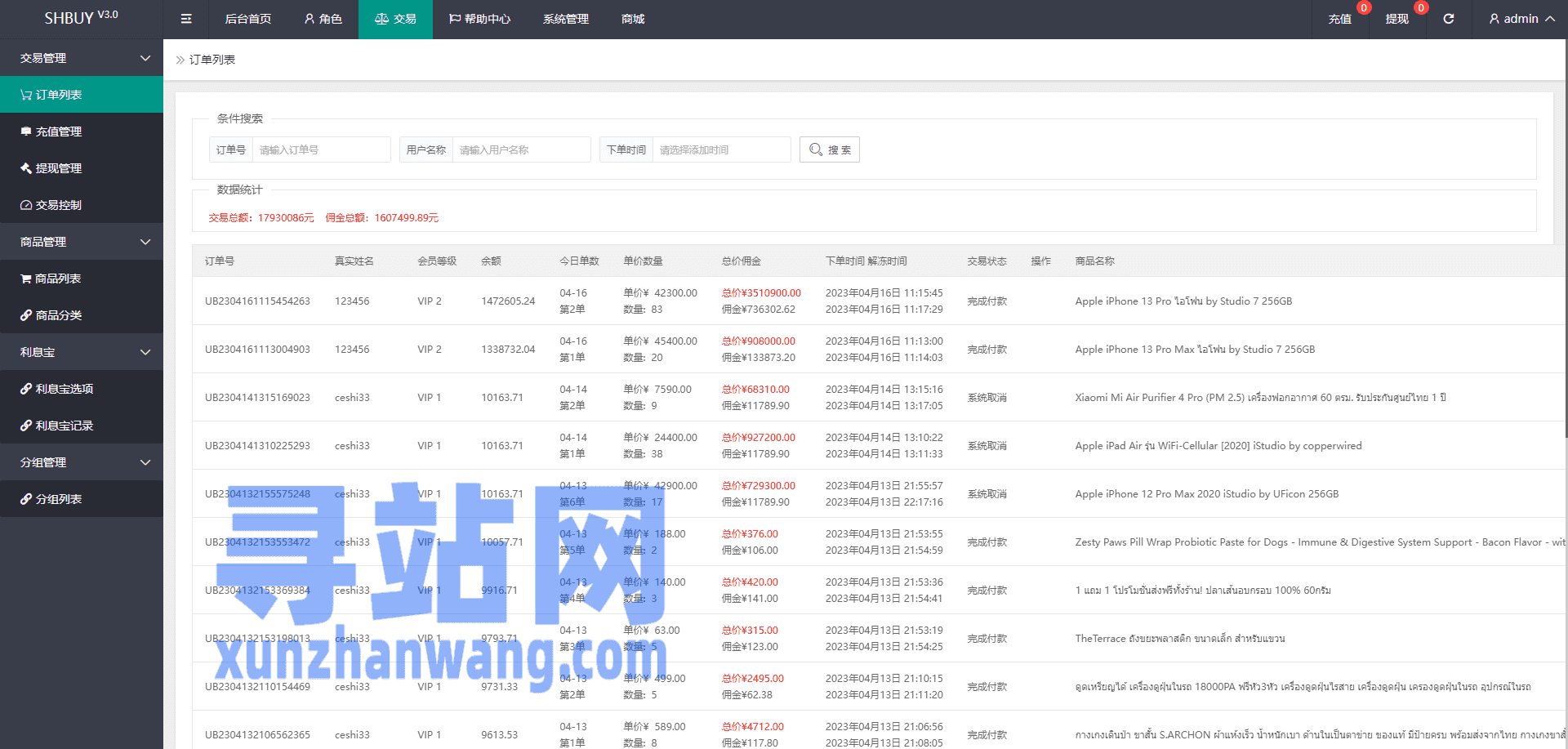Open 利息宝记录 in the sidebar
Screen dimensions: 1568x749
click(82, 426)
